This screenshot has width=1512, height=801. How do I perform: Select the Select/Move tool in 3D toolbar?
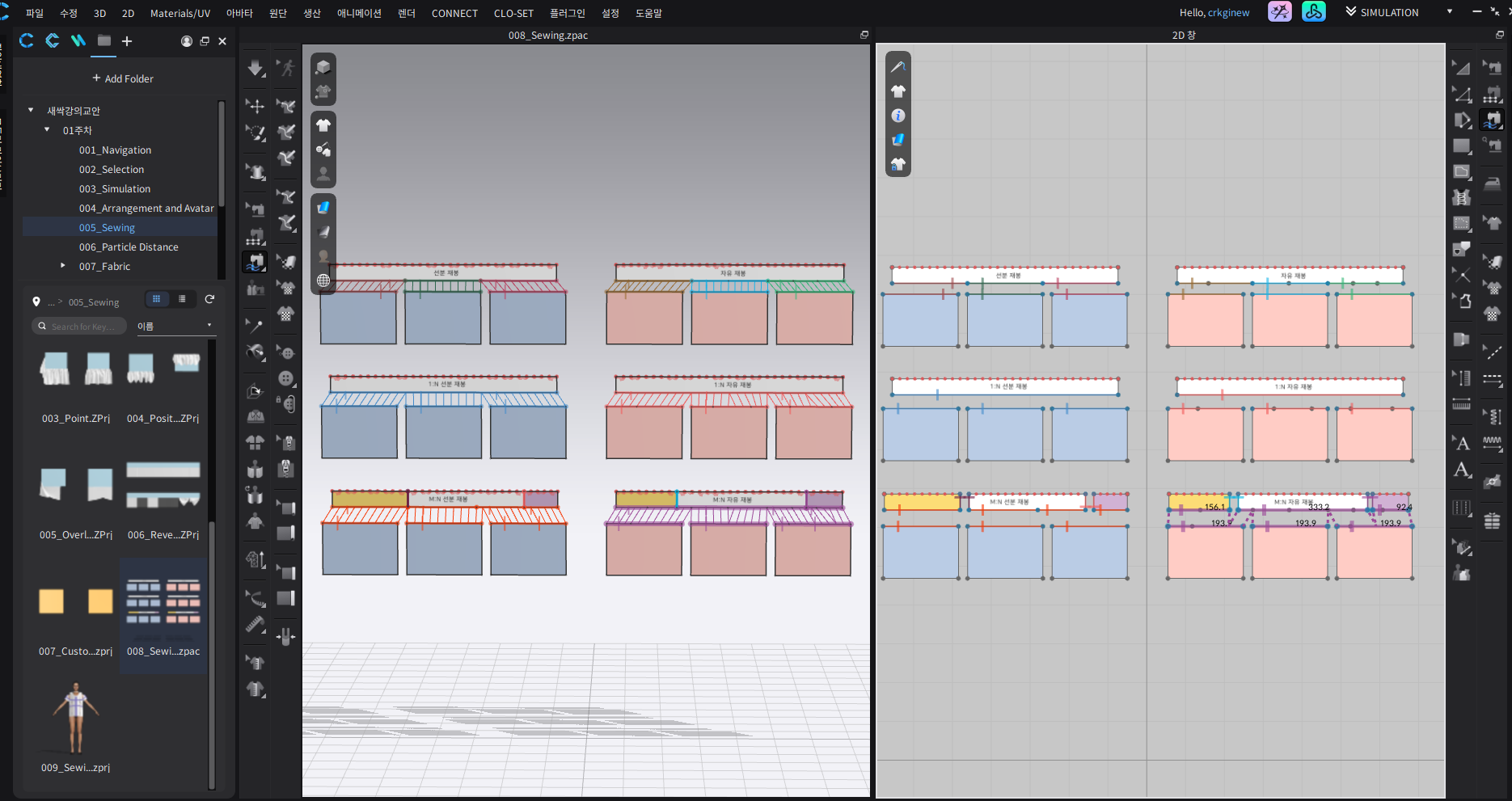pyautogui.click(x=256, y=106)
